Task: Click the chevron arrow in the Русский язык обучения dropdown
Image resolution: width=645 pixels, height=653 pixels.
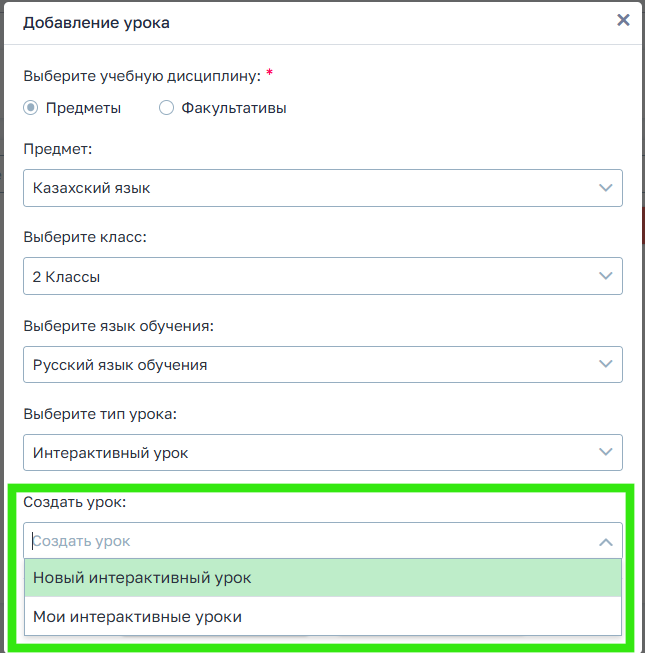Action: point(605,364)
